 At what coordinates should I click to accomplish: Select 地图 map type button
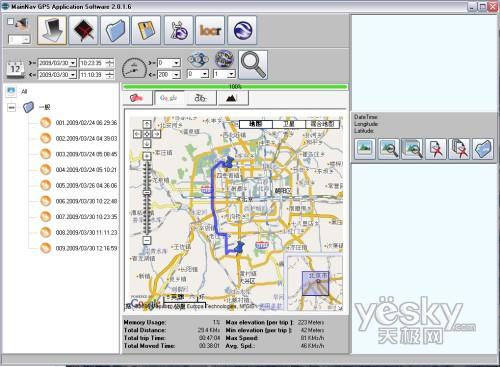click(256, 124)
